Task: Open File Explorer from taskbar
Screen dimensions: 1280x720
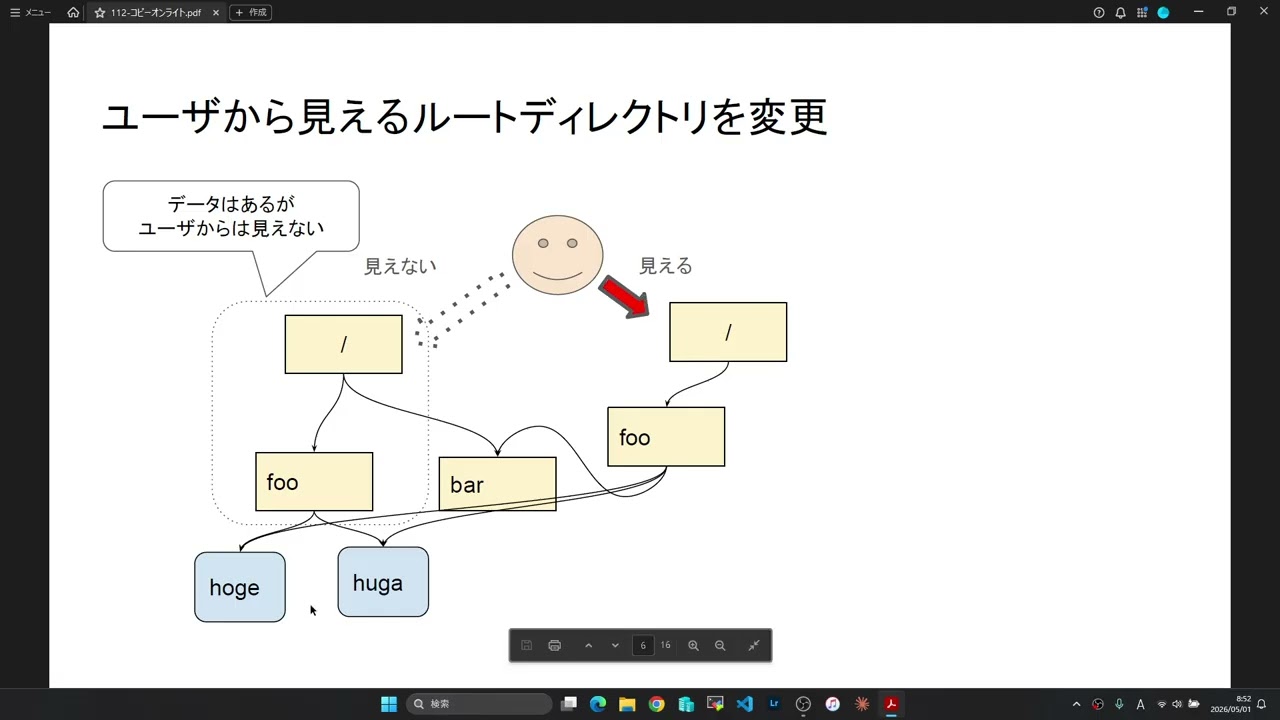Action: coord(627,704)
